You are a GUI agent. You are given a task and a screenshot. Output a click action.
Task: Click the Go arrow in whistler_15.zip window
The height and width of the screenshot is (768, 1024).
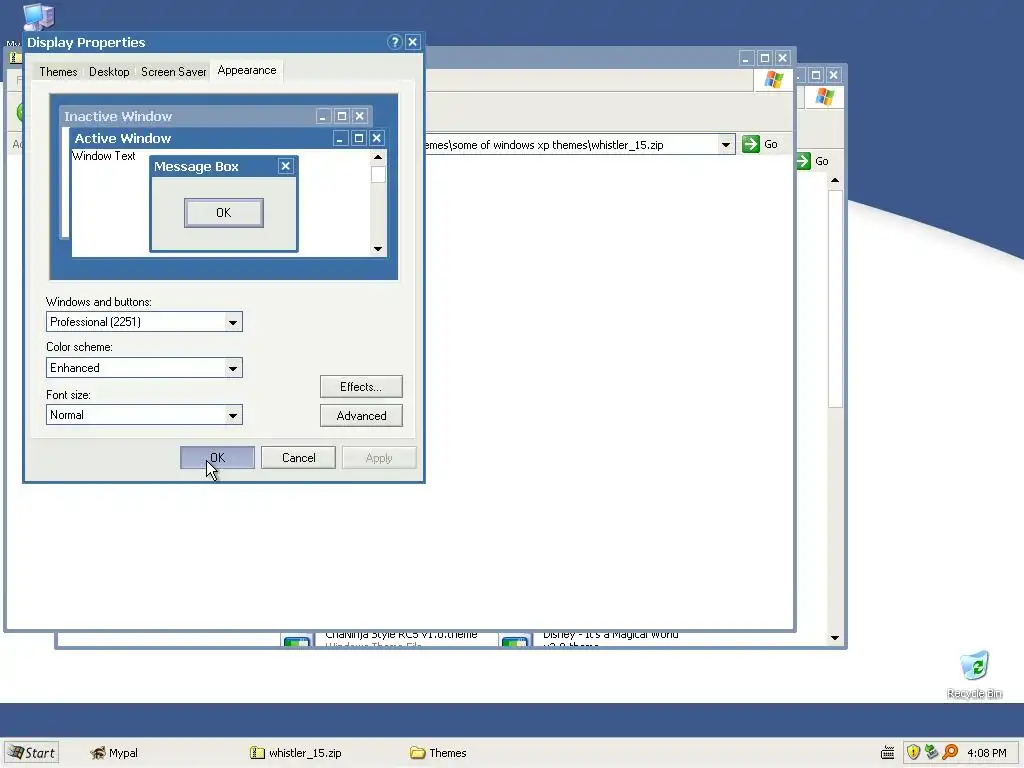(x=751, y=144)
